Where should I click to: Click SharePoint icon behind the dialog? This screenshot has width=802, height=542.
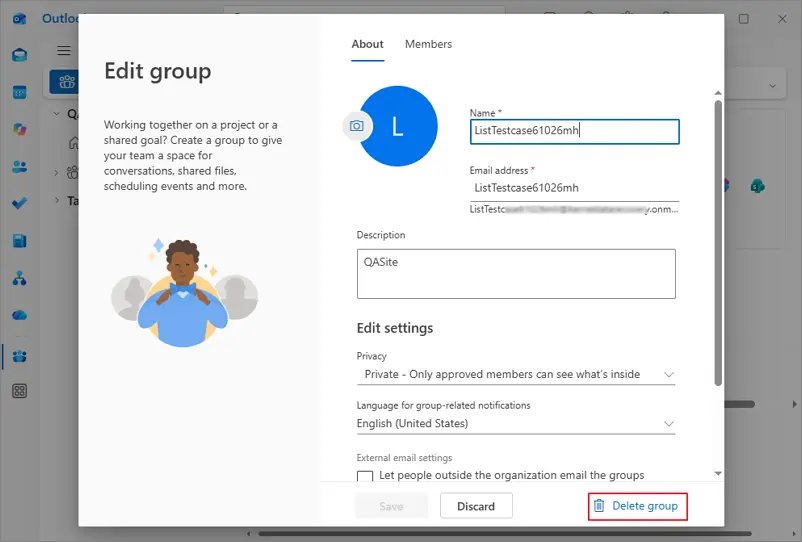pos(758,186)
